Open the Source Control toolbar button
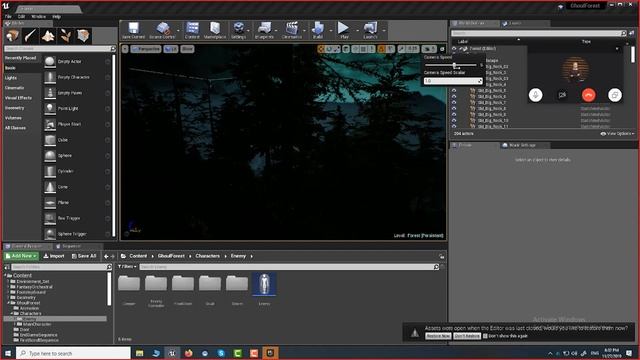The image size is (640, 360). tap(162, 30)
